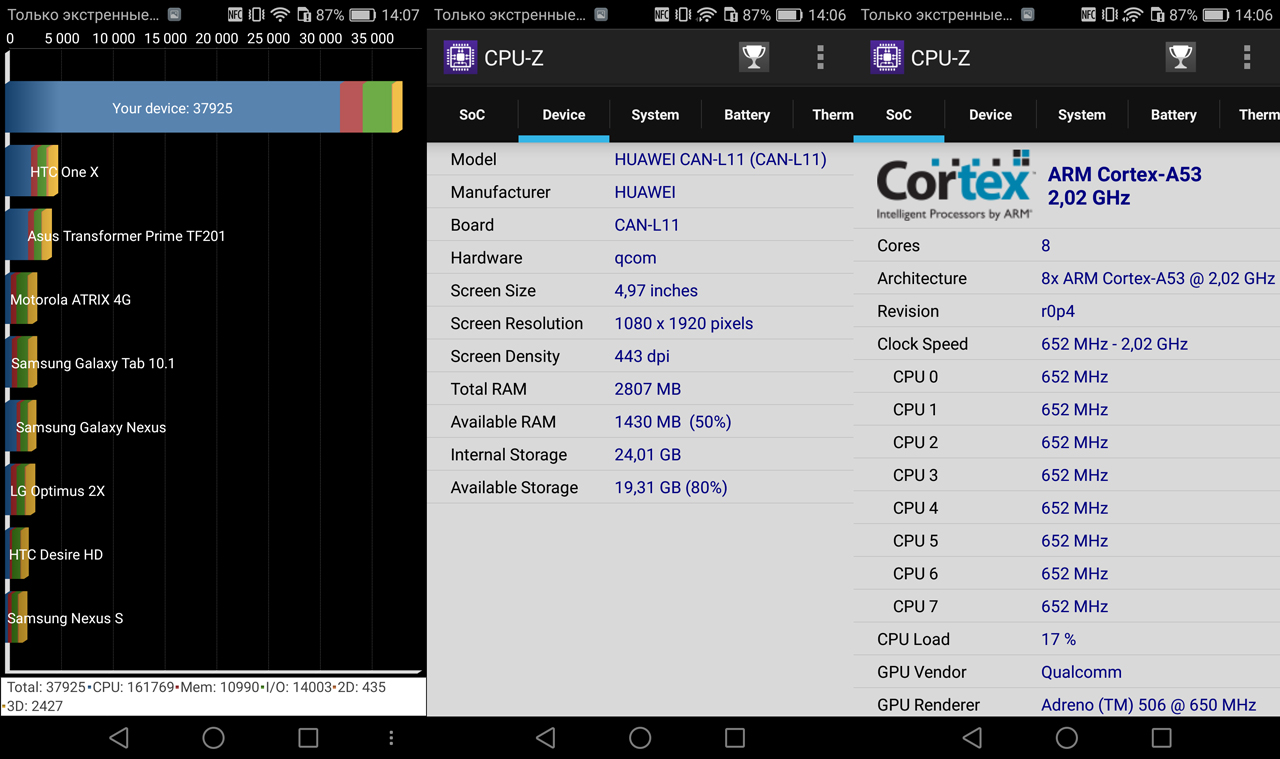Tap the Wi-Fi icon in the benchmark status bar
The image size is (1280, 759).
(280, 15)
